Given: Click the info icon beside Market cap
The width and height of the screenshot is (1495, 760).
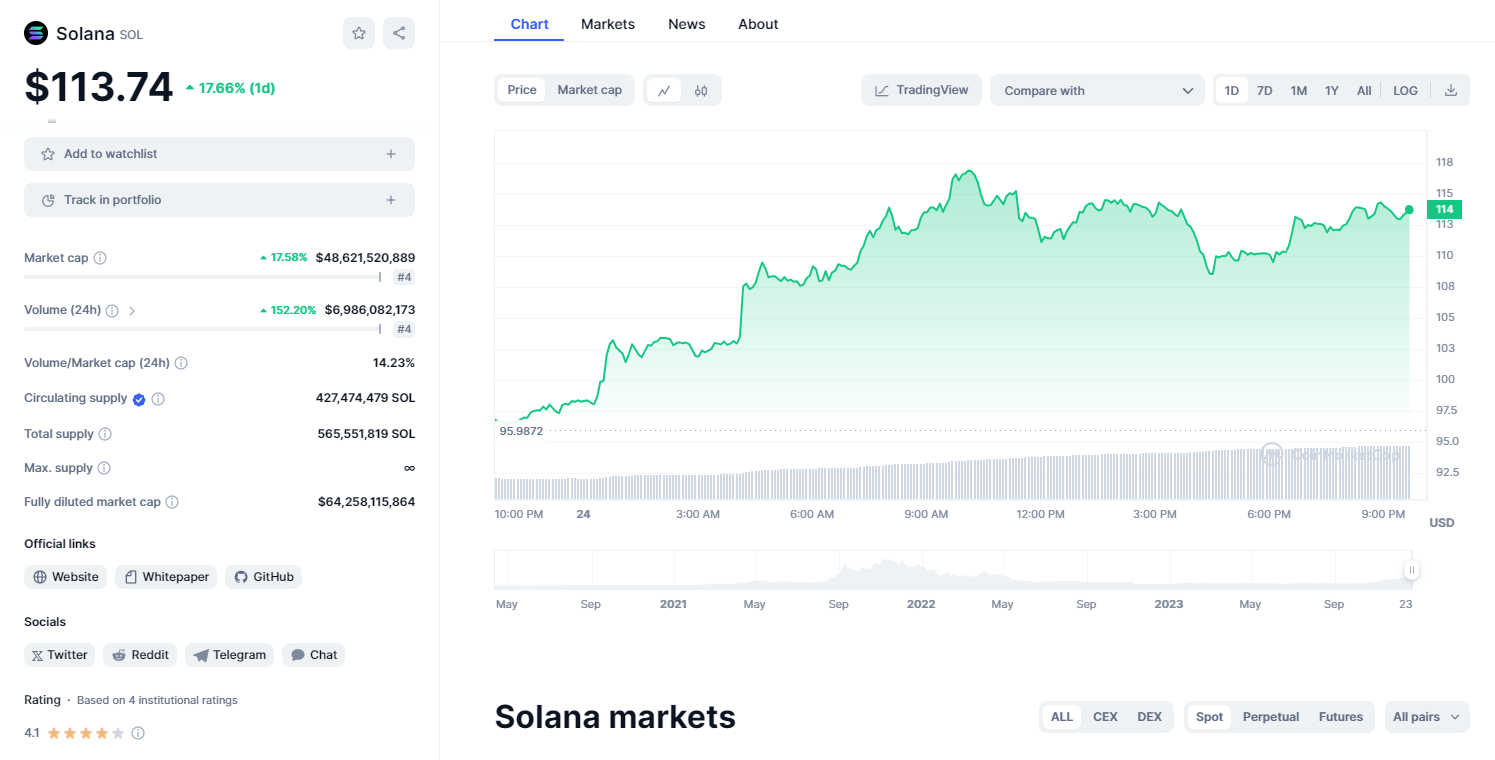Looking at the screenshot, I should coord(100,258).
